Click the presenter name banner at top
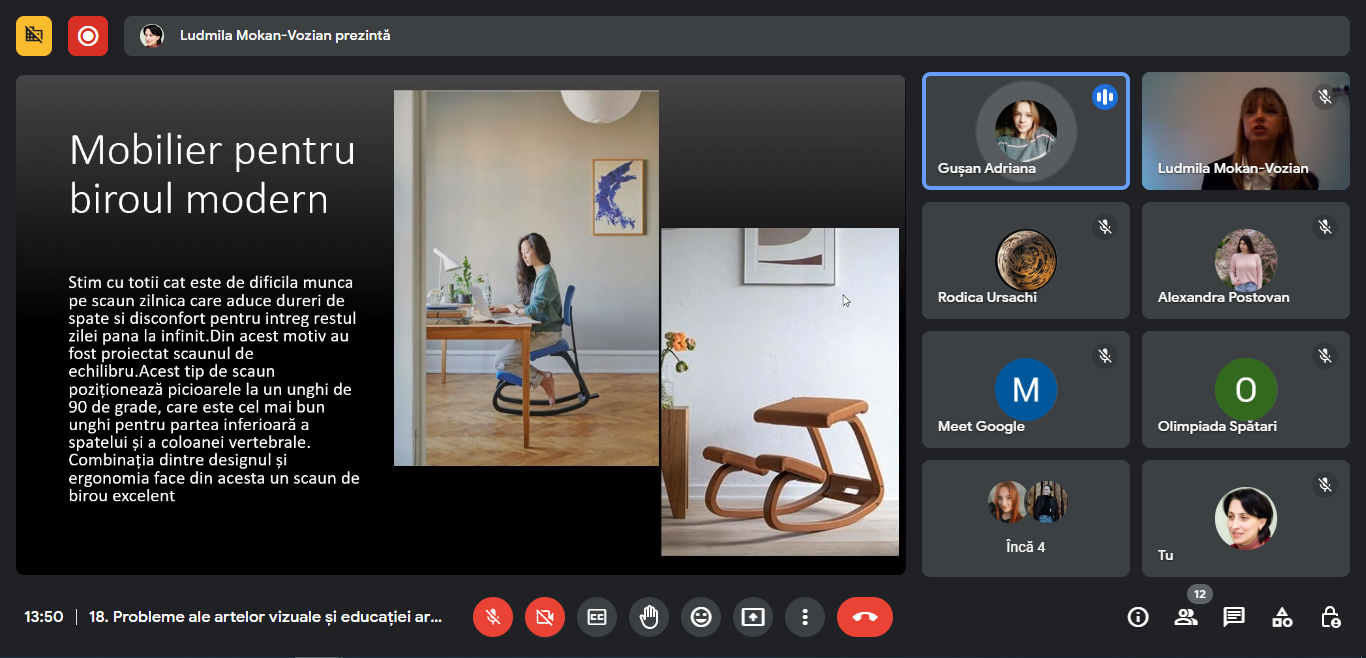1366x658 pixels. pyautogui.click(x=285, y=36)
